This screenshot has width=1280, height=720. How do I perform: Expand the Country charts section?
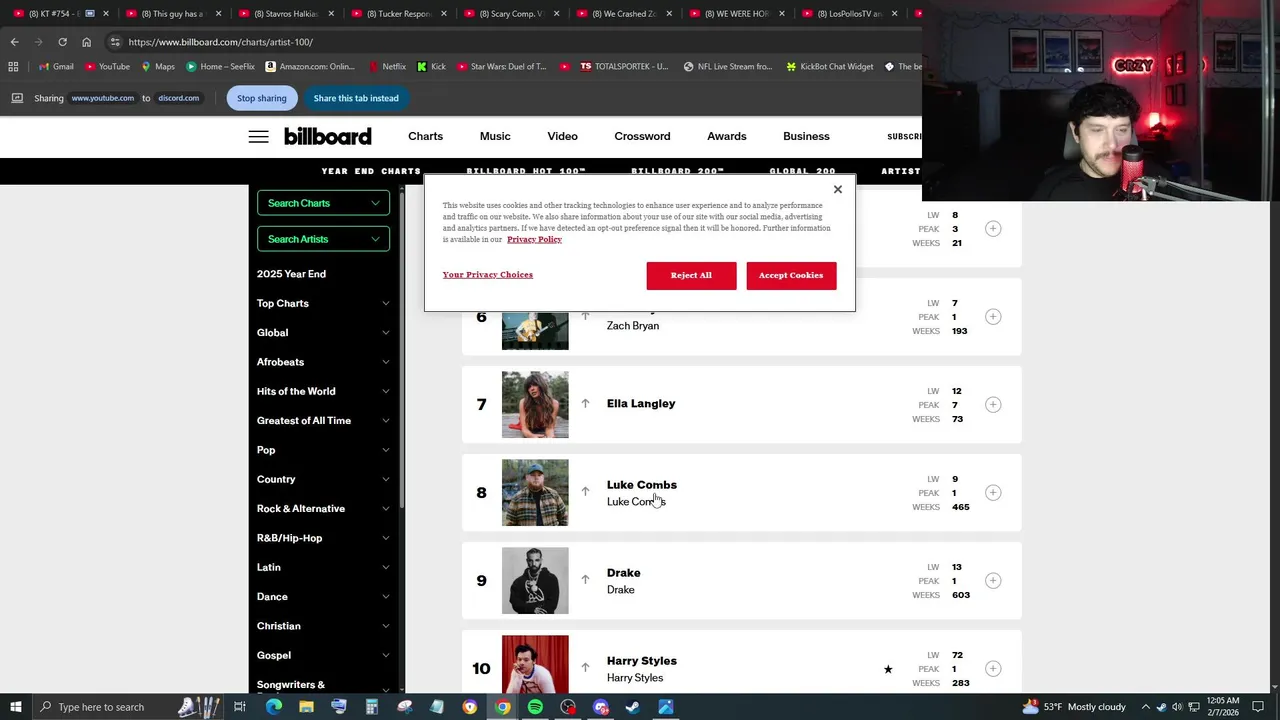tap(385, 479)
